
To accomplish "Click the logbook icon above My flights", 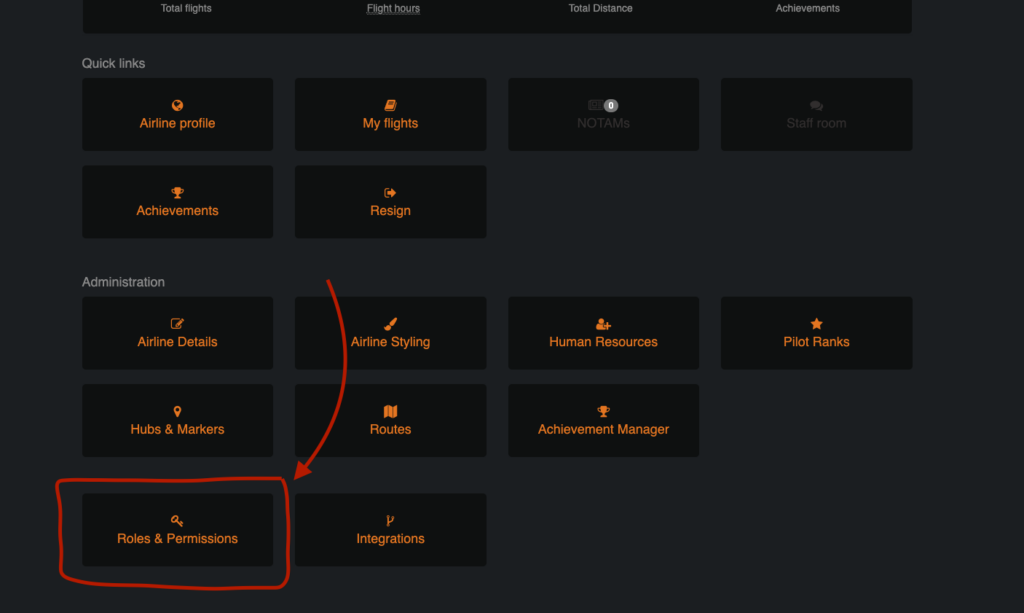I will pyautogui.click(x=390, y=105).
